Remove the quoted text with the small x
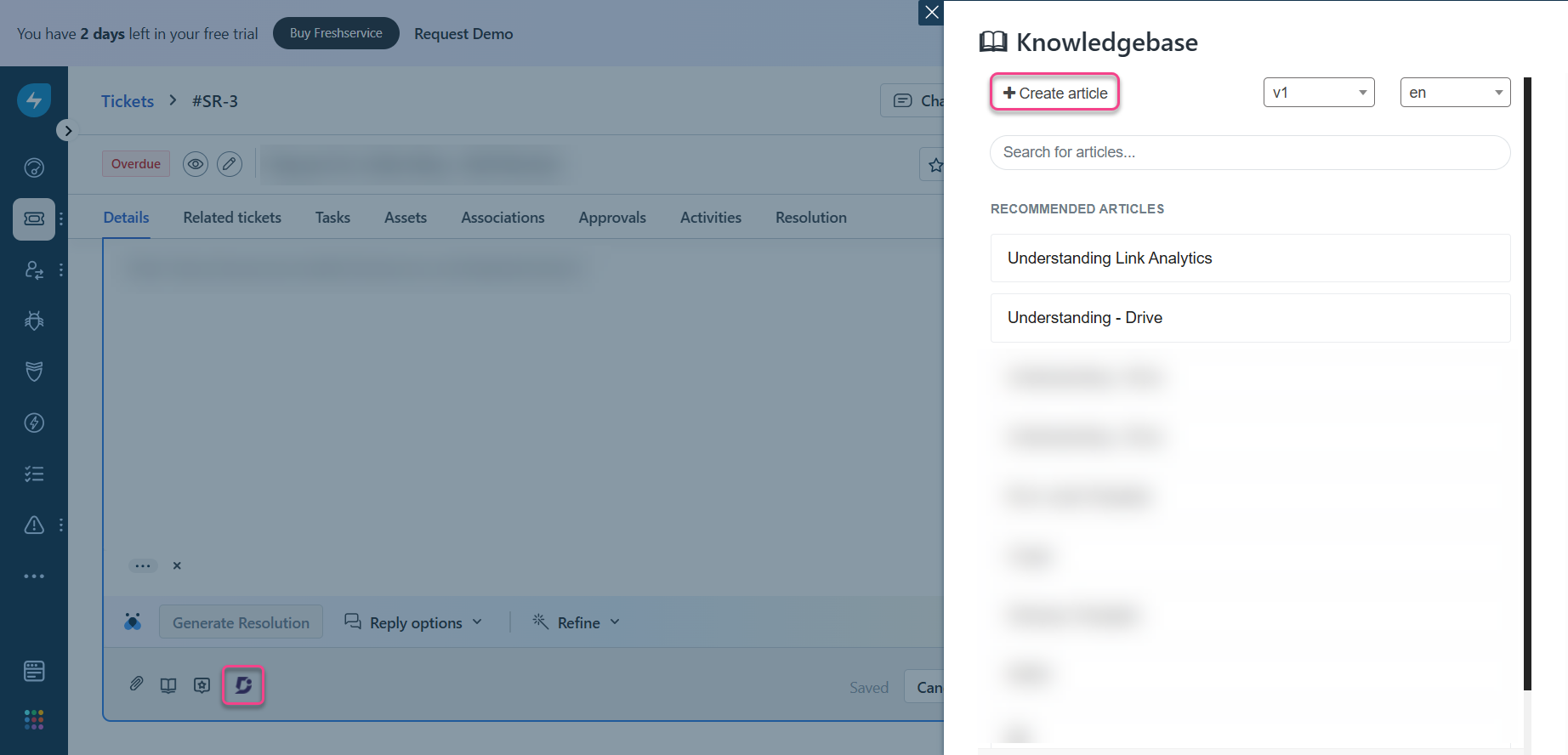Viewport: 1568px width, 755px height. click(x=177, y=565)
